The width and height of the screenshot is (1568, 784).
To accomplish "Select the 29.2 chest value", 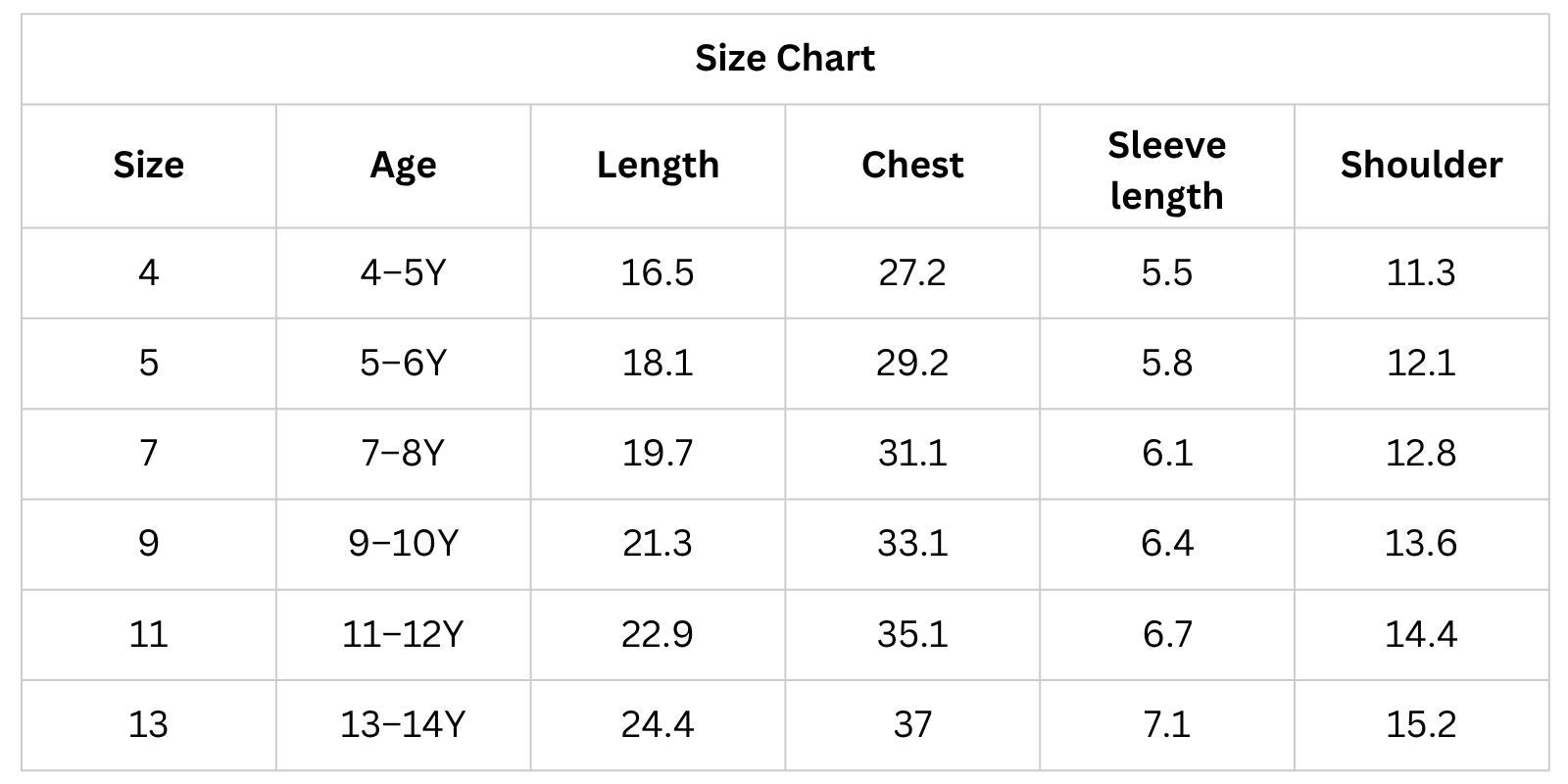I will click(x=912, y=363).
